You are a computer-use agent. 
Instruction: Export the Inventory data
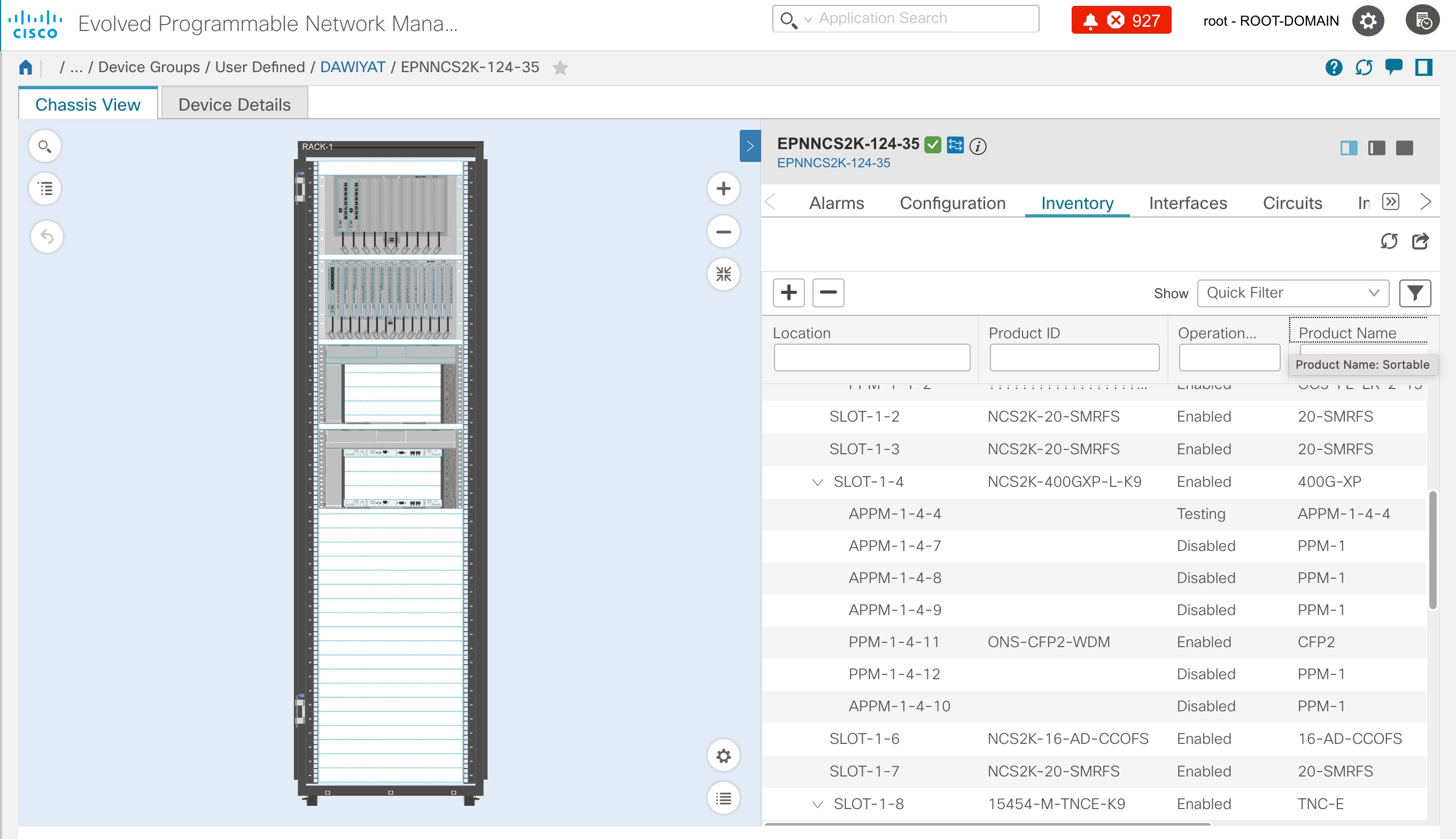(1420, 242)
